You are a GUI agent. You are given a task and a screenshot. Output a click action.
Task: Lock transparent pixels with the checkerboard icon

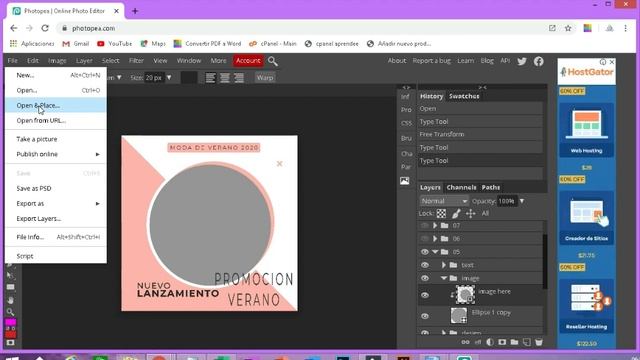(x=441, y=213)
